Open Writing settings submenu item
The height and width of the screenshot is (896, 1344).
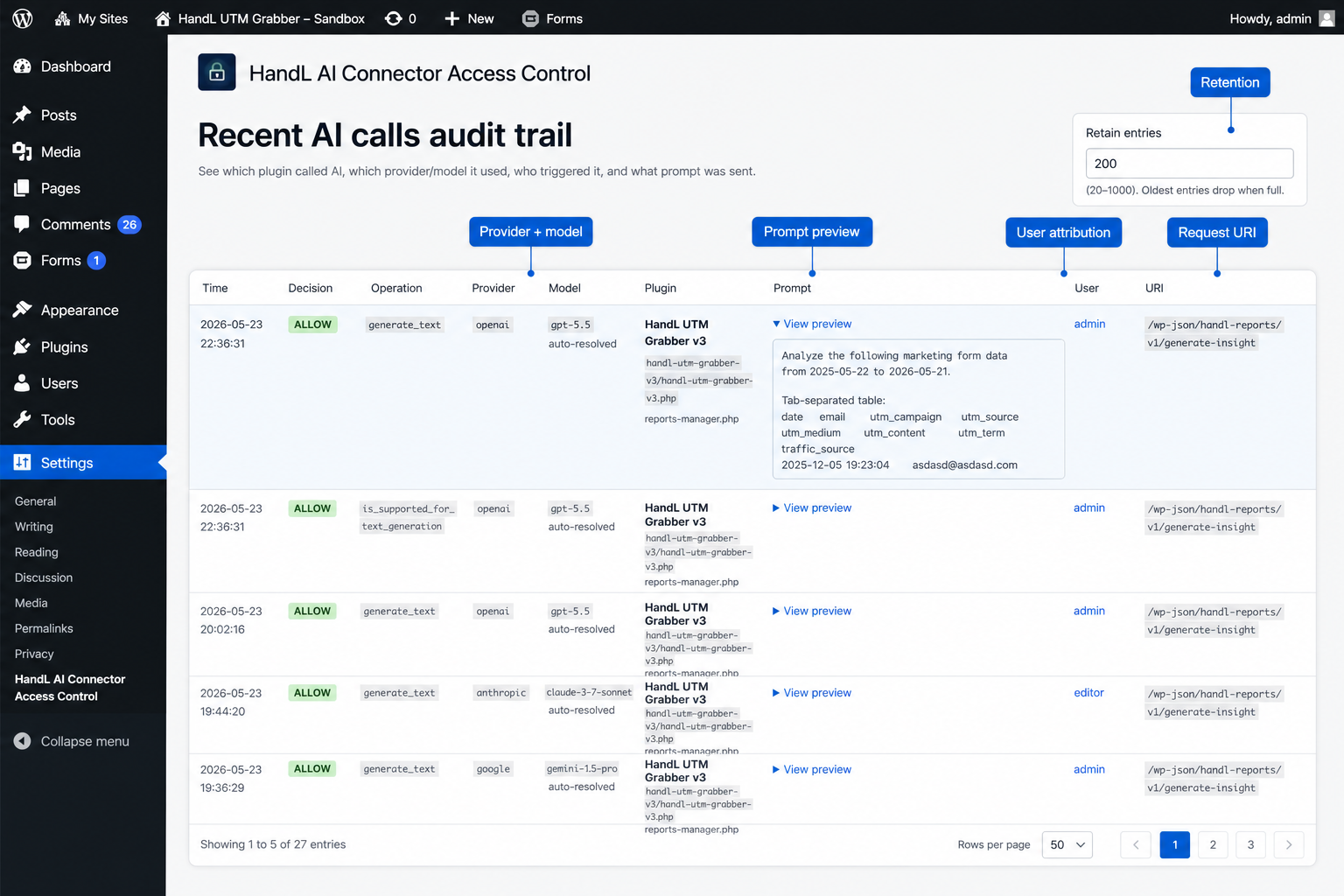click(x=34, y=527)
